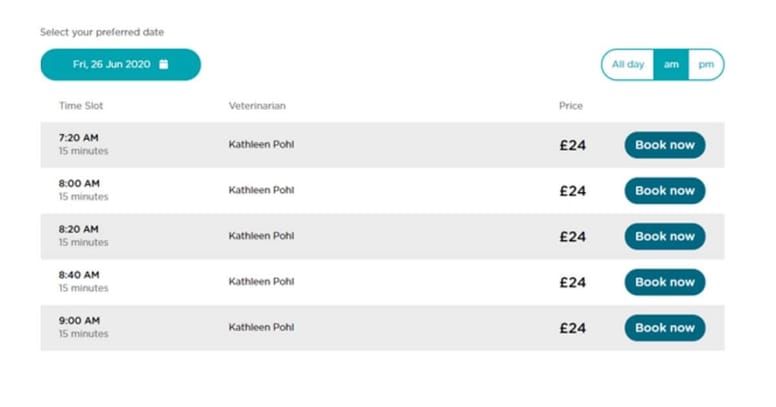Click the 8:00 AM time slot text

click(x=79, y=184)
